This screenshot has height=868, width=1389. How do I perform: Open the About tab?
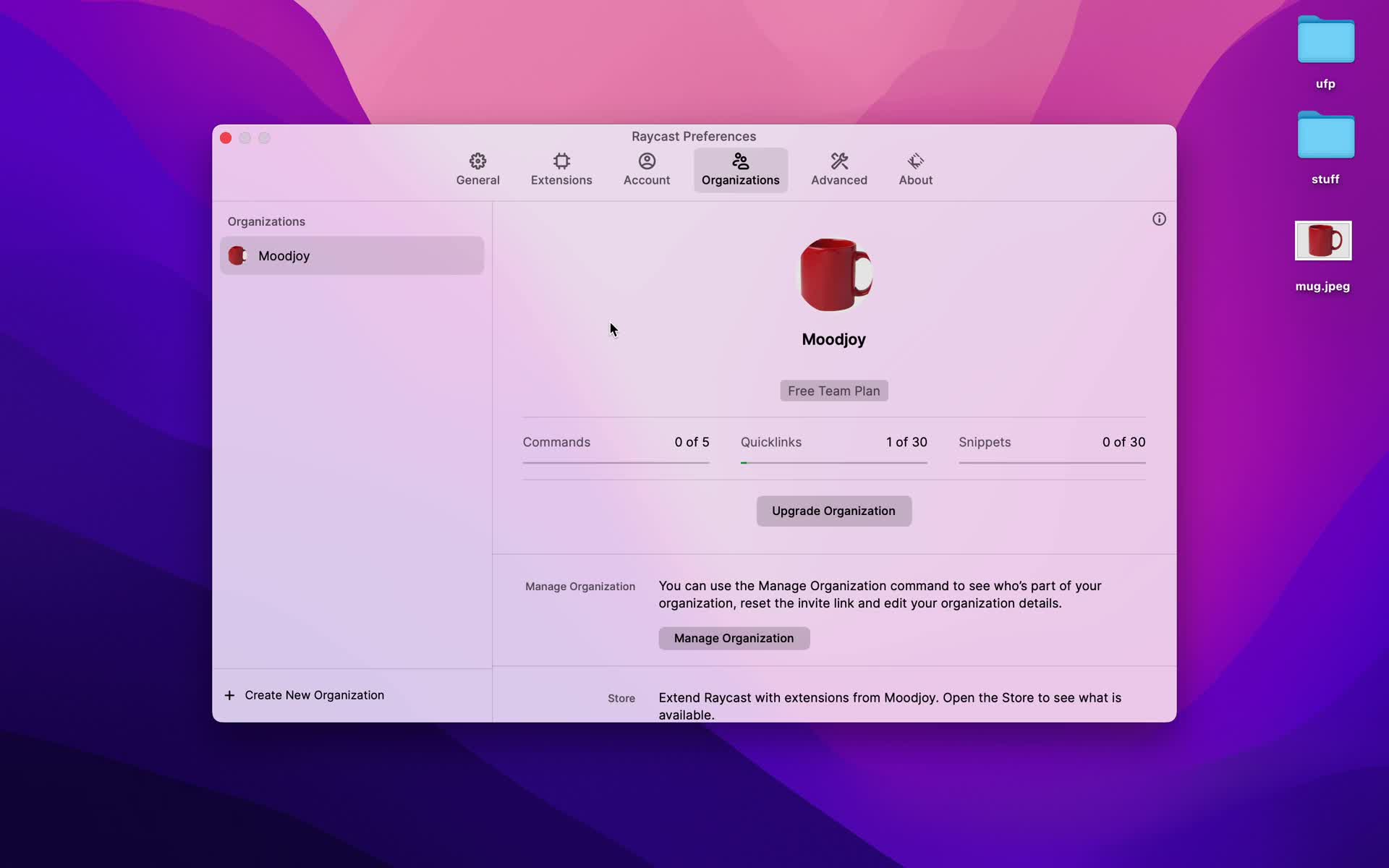(x=915, y=170)
